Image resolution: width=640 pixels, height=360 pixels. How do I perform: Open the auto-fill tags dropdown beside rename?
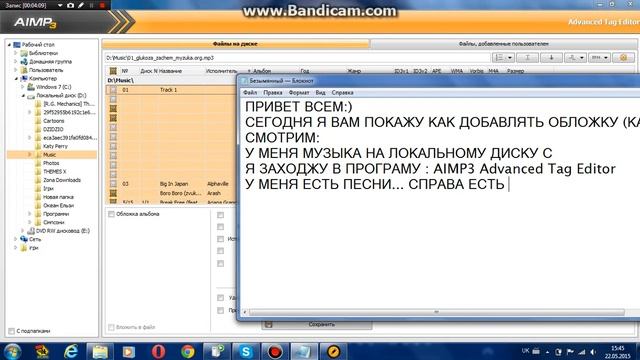576,58
